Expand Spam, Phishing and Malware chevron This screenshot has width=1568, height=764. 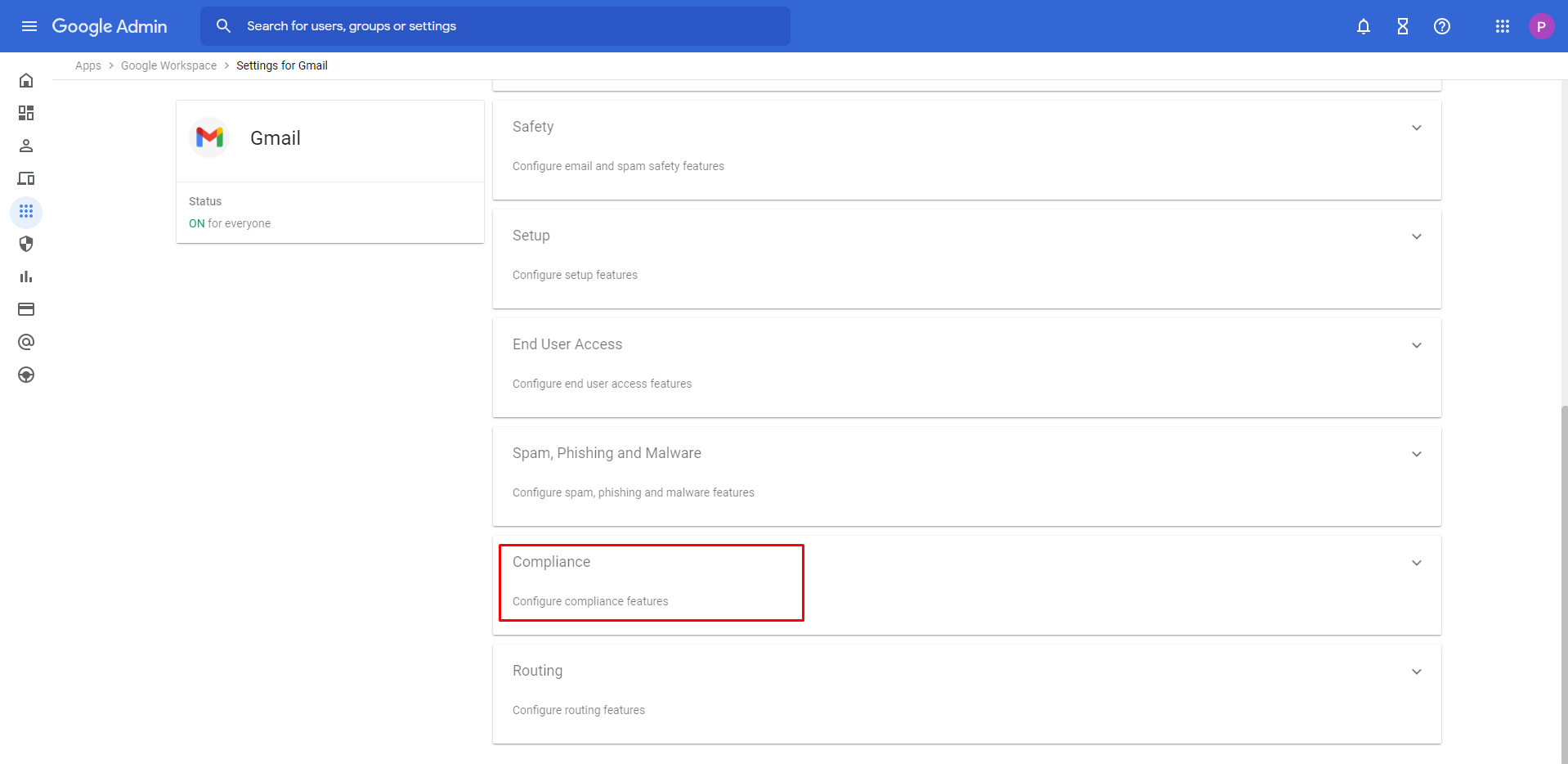[x=1417, y=454]
